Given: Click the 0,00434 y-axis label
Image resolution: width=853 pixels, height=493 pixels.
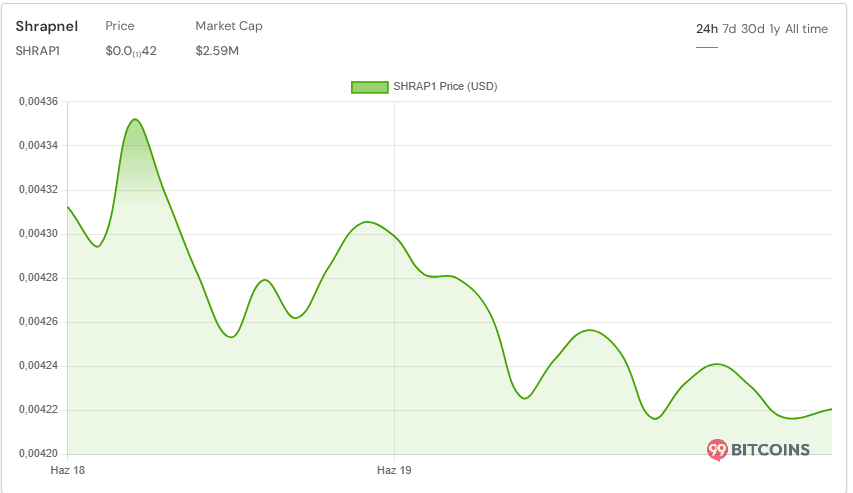Looking at the screenshot, I should click(x=38, y=146).
